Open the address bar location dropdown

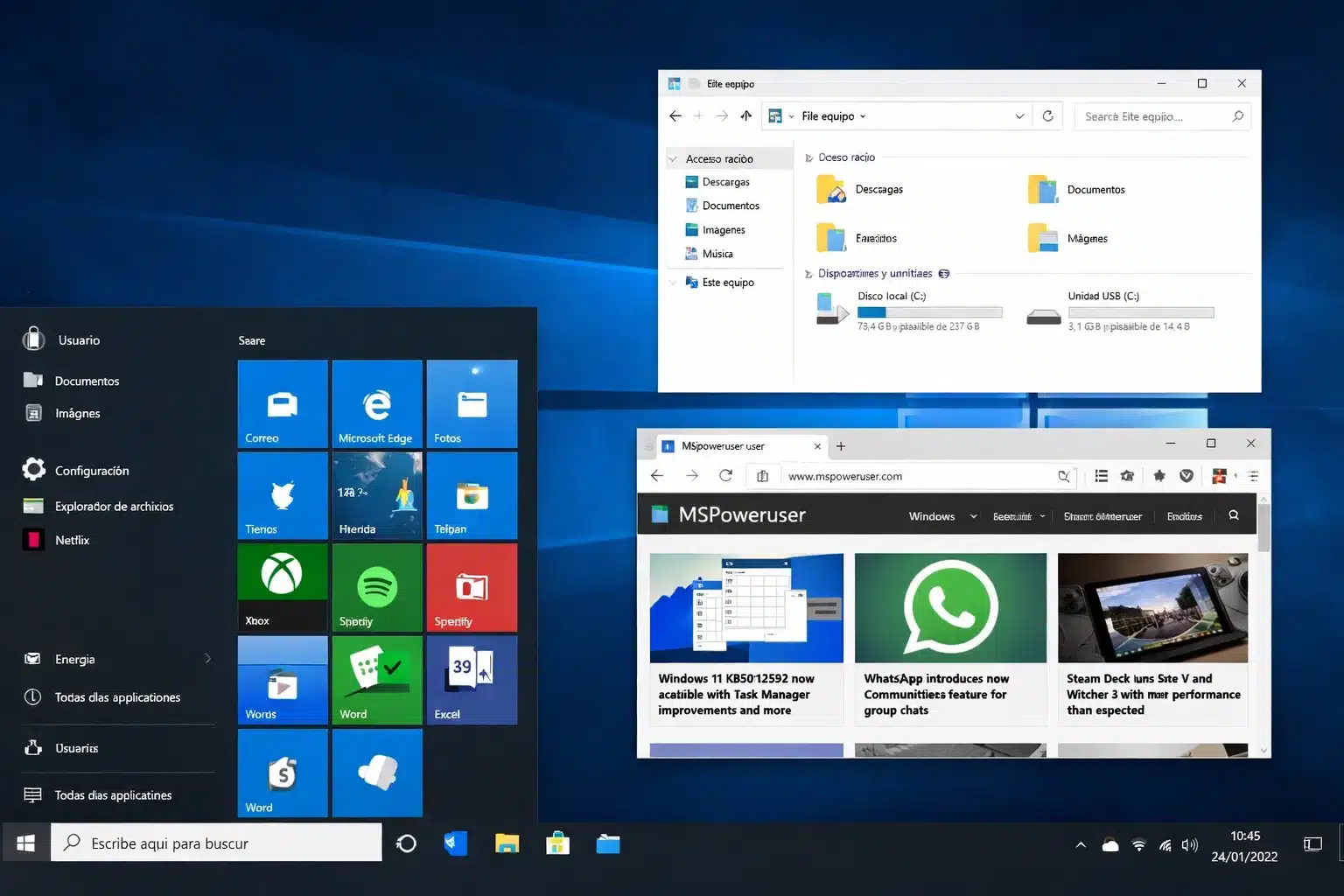click(1018, 115)
